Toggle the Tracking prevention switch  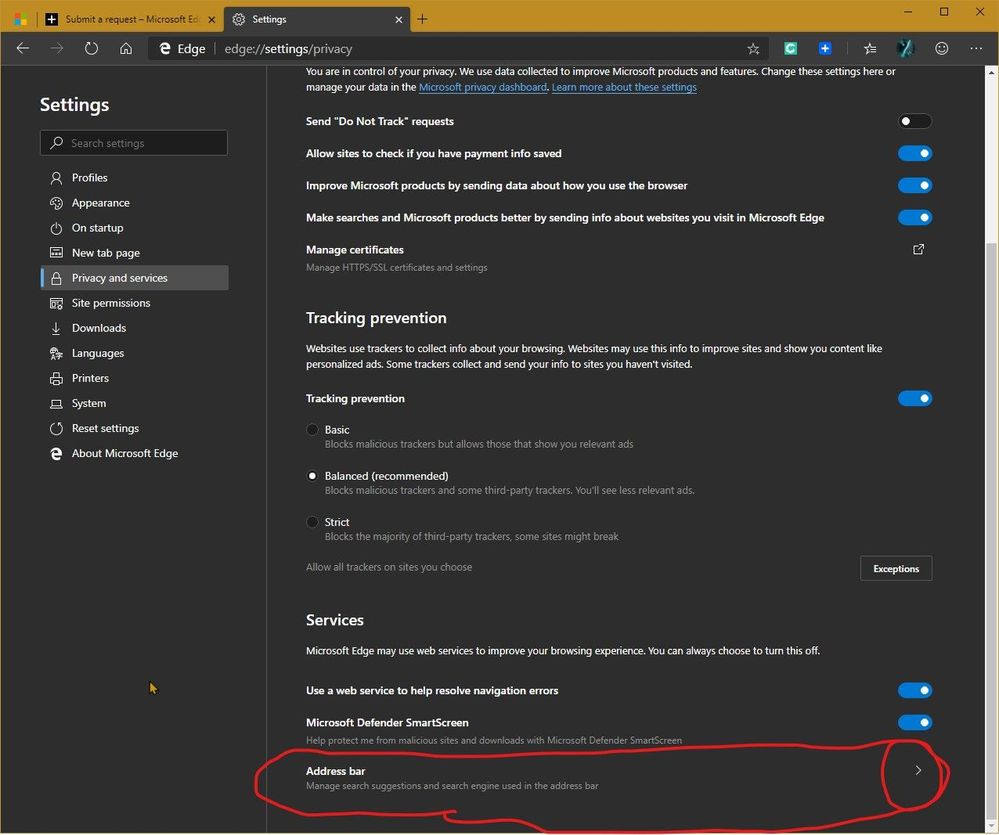(x=915, y=399)
